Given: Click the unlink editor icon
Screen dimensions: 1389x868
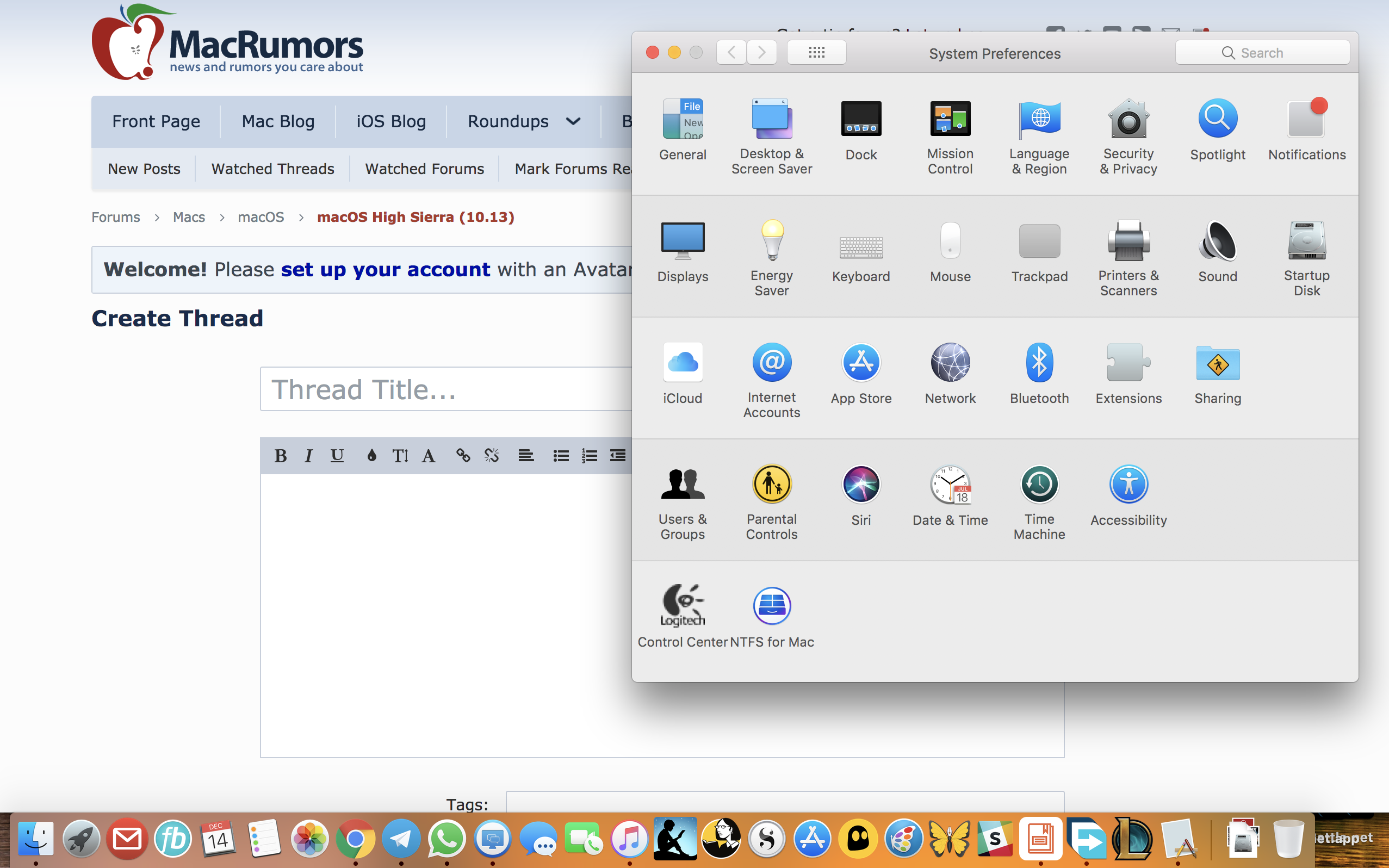Looking at the screenshot, I should click(491, 456).
